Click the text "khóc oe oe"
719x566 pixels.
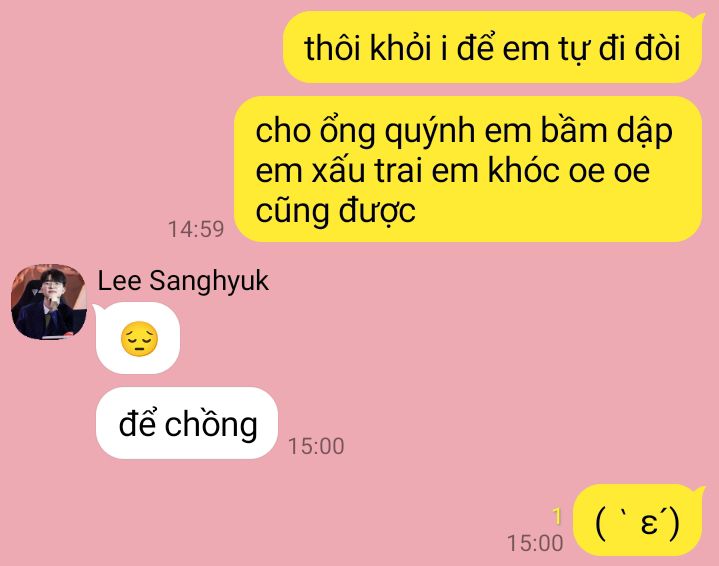point(569,170)
